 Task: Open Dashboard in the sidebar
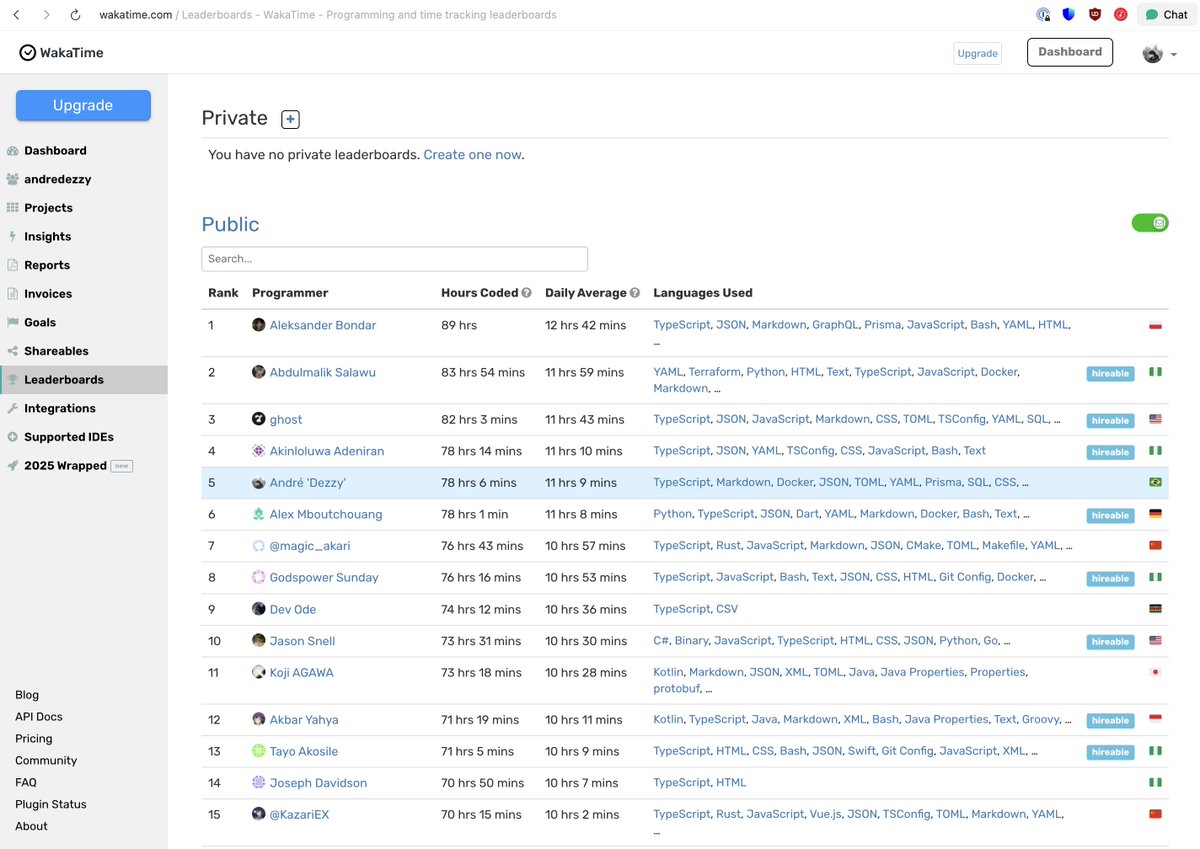(55, 150)
